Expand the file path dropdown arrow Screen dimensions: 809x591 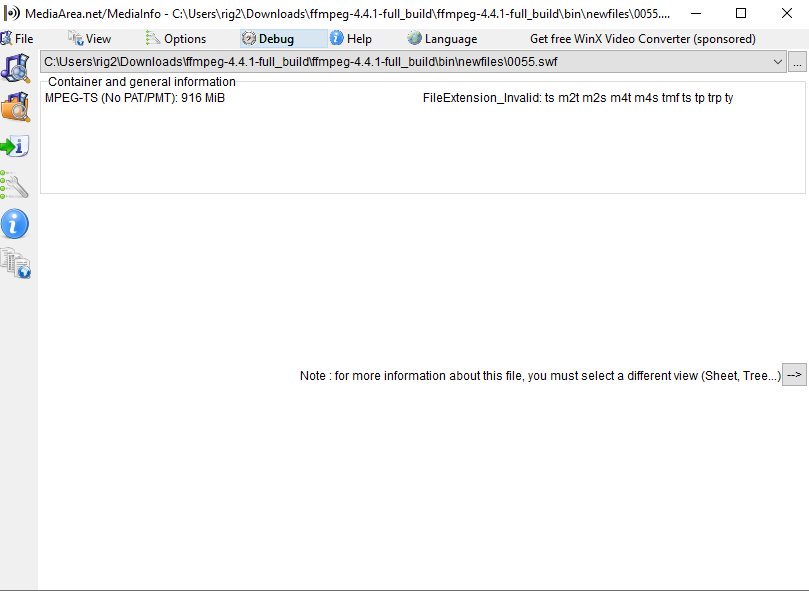[778, 62]
